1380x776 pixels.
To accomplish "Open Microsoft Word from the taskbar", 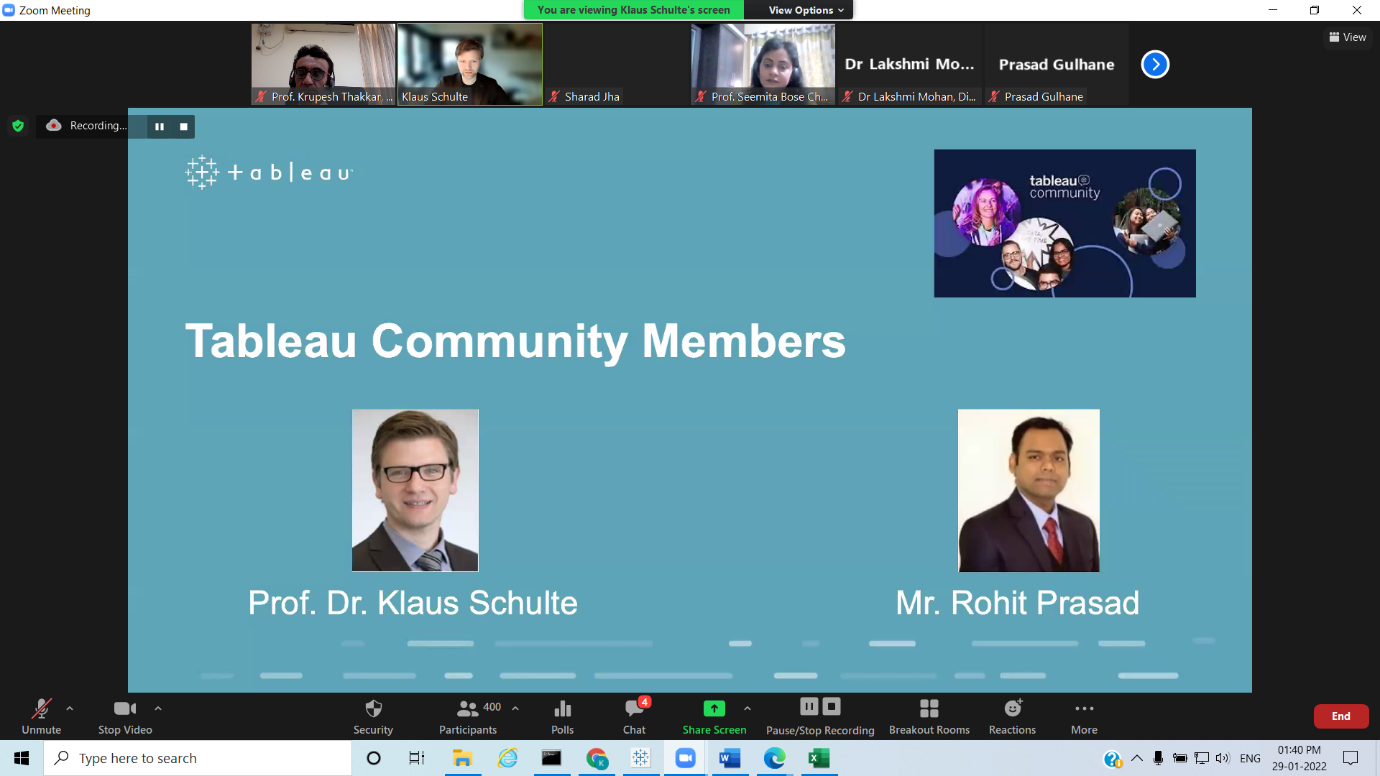I will coord(730,758).
